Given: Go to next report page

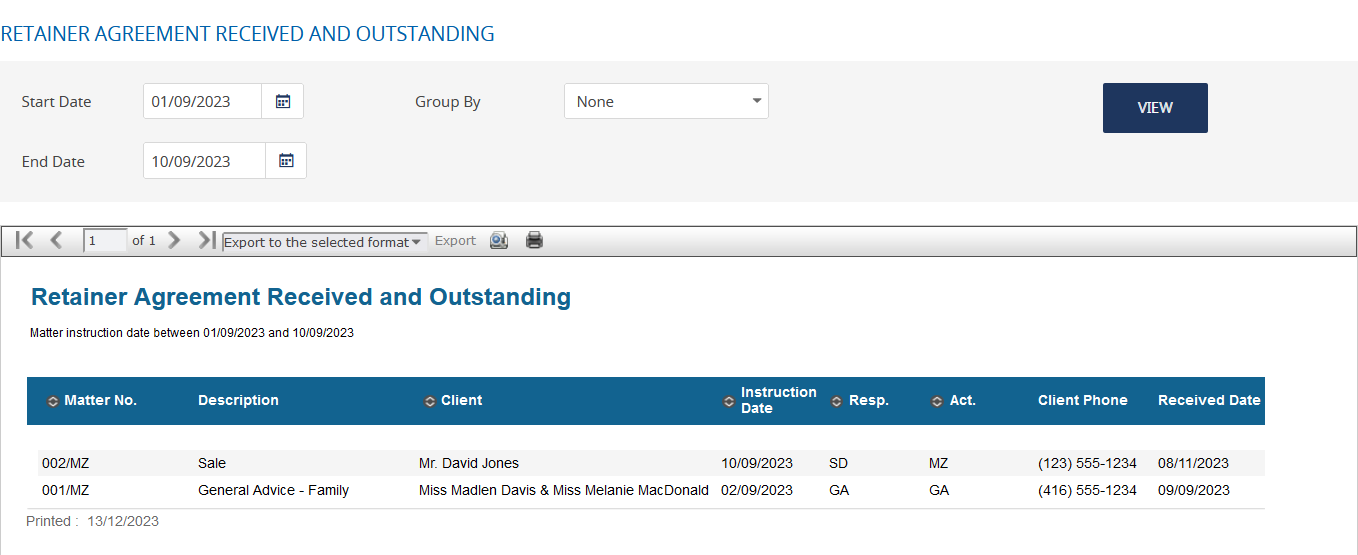Looking at the screenshot, I should [x=174, y=240].
